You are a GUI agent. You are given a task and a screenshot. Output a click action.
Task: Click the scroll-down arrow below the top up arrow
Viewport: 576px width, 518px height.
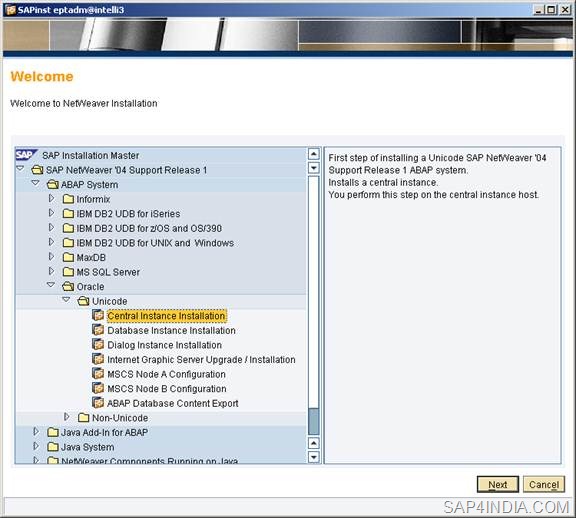coord(313,168)
